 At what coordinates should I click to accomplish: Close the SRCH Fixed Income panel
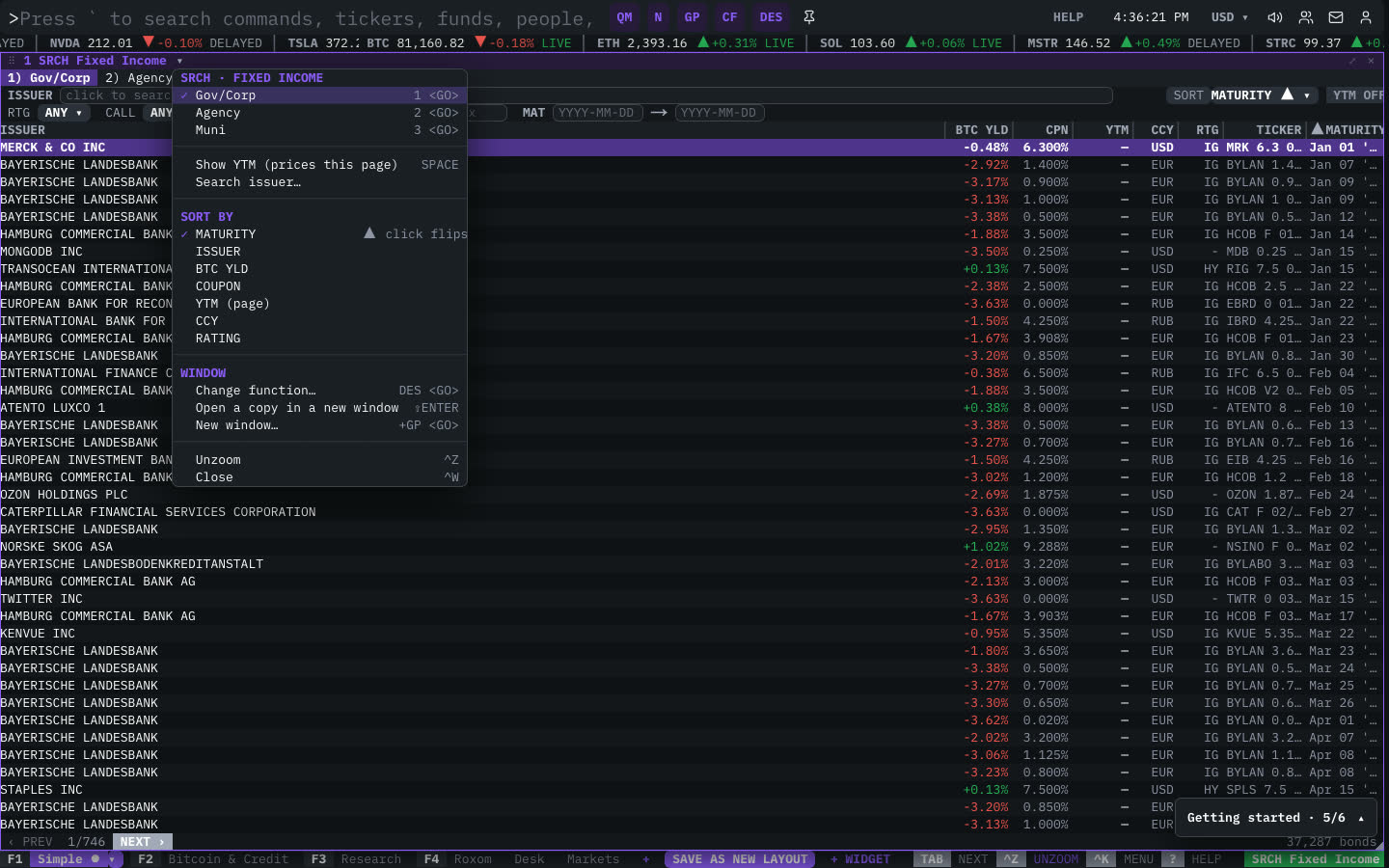(1371, 61)
